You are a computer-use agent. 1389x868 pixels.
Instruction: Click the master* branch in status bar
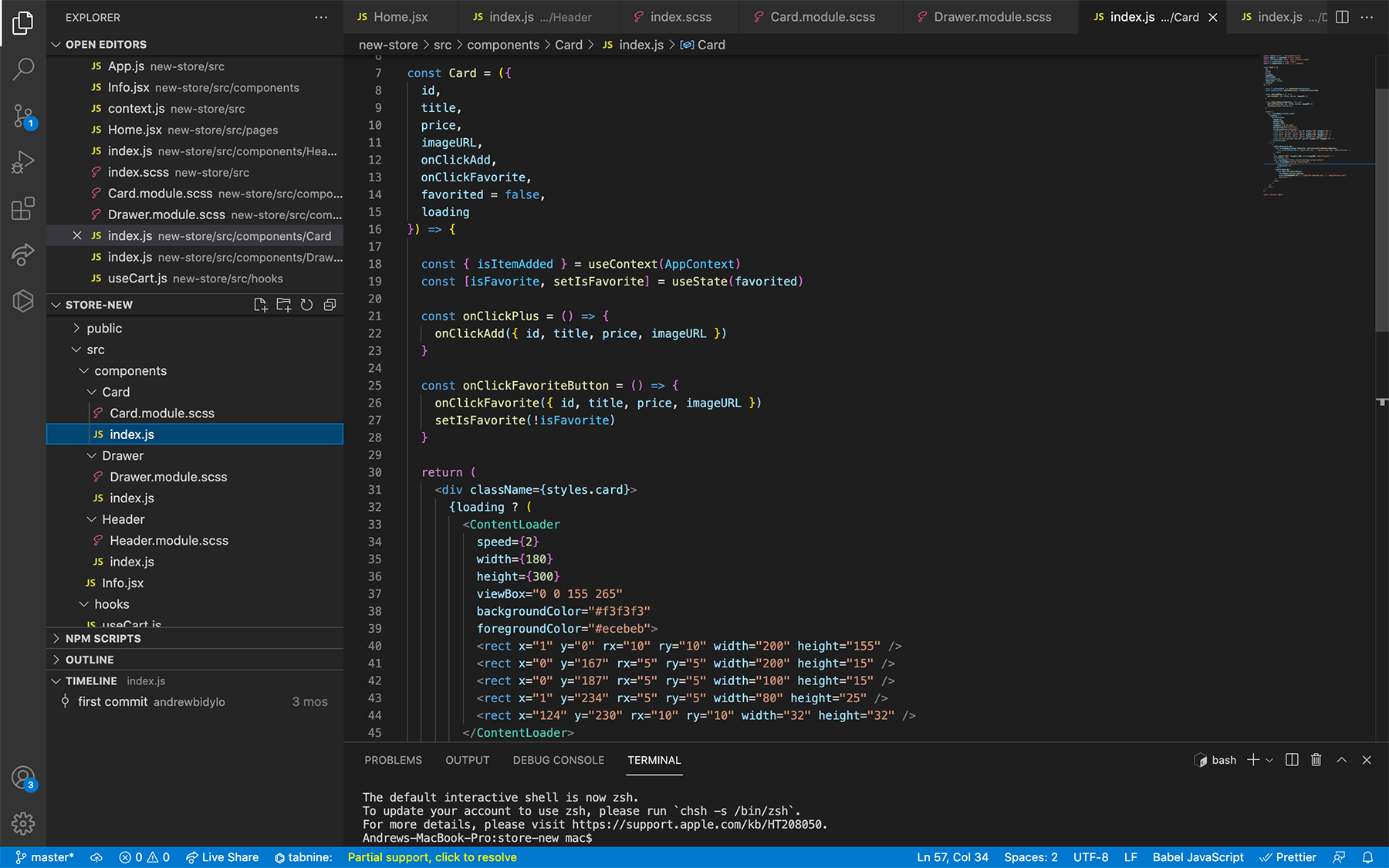coord(45,857)
